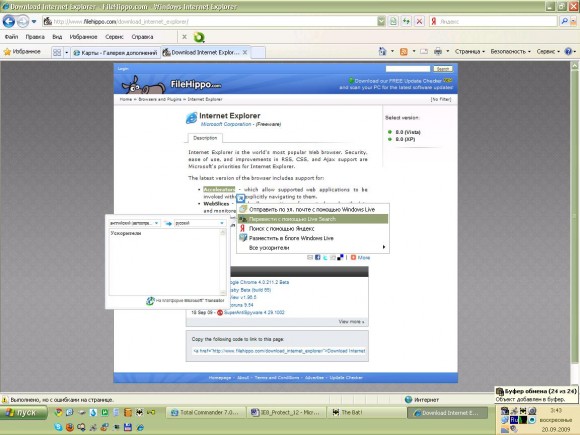Click the Quick Tabs grid icon
This screenshot has height=435, width=580.
click(x=57, y=53)
